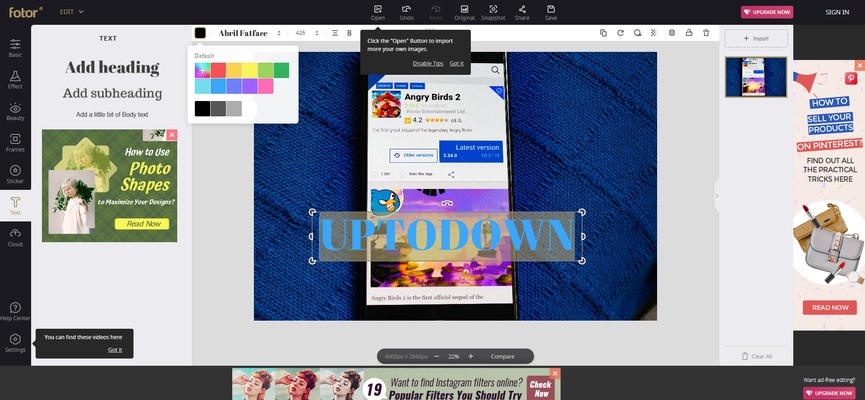Viewport: 865px width, 400px height.
Task: Open the Effect panel
Action: 15,79
